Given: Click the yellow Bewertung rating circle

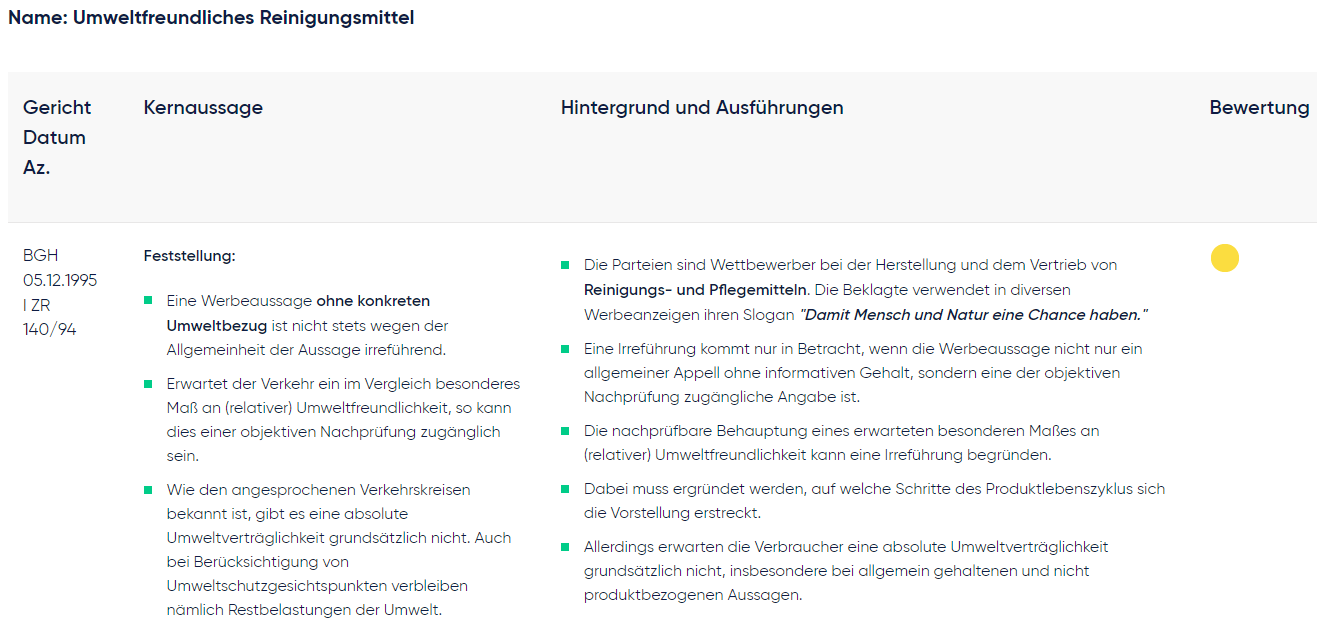Looking at the screenshot, I should [1224, 258].
